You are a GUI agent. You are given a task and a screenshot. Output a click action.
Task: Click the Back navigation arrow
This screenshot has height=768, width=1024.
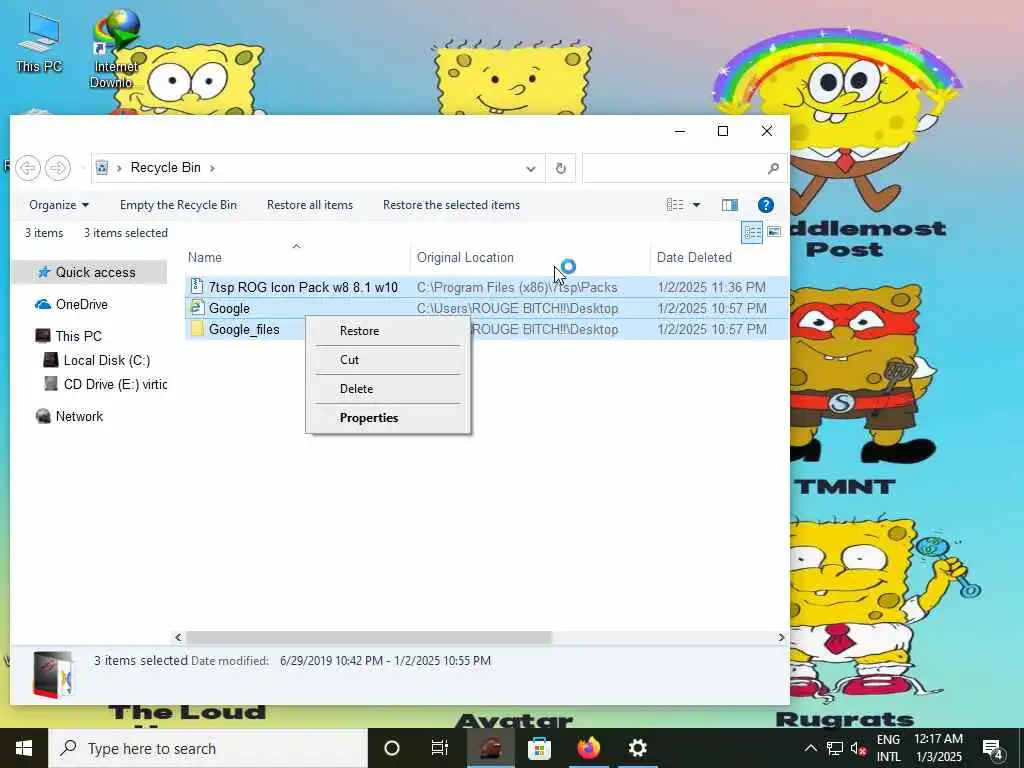pyautogui.click(x=28, y=168)
